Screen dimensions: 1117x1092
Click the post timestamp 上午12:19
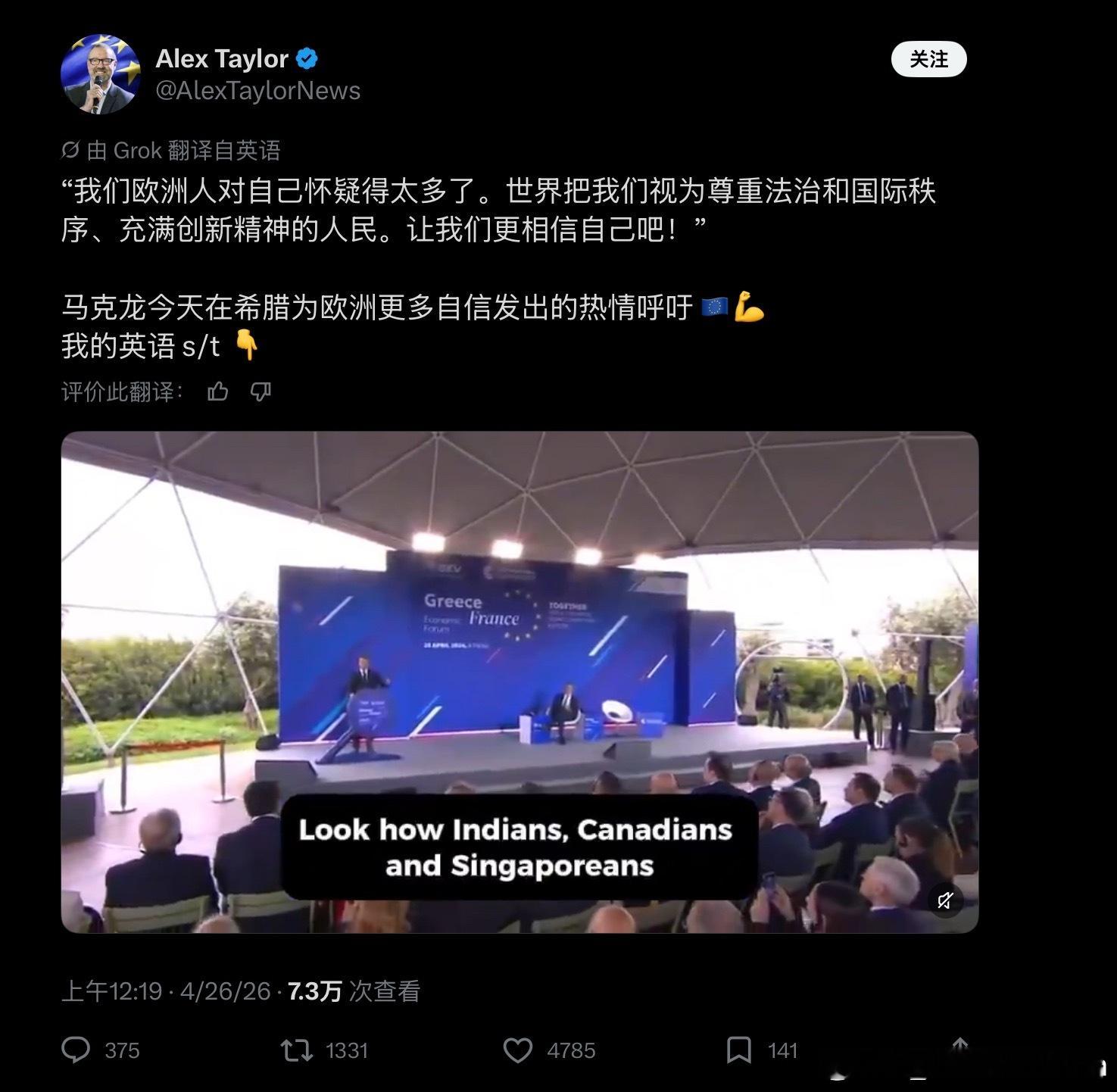pos(112,991)
